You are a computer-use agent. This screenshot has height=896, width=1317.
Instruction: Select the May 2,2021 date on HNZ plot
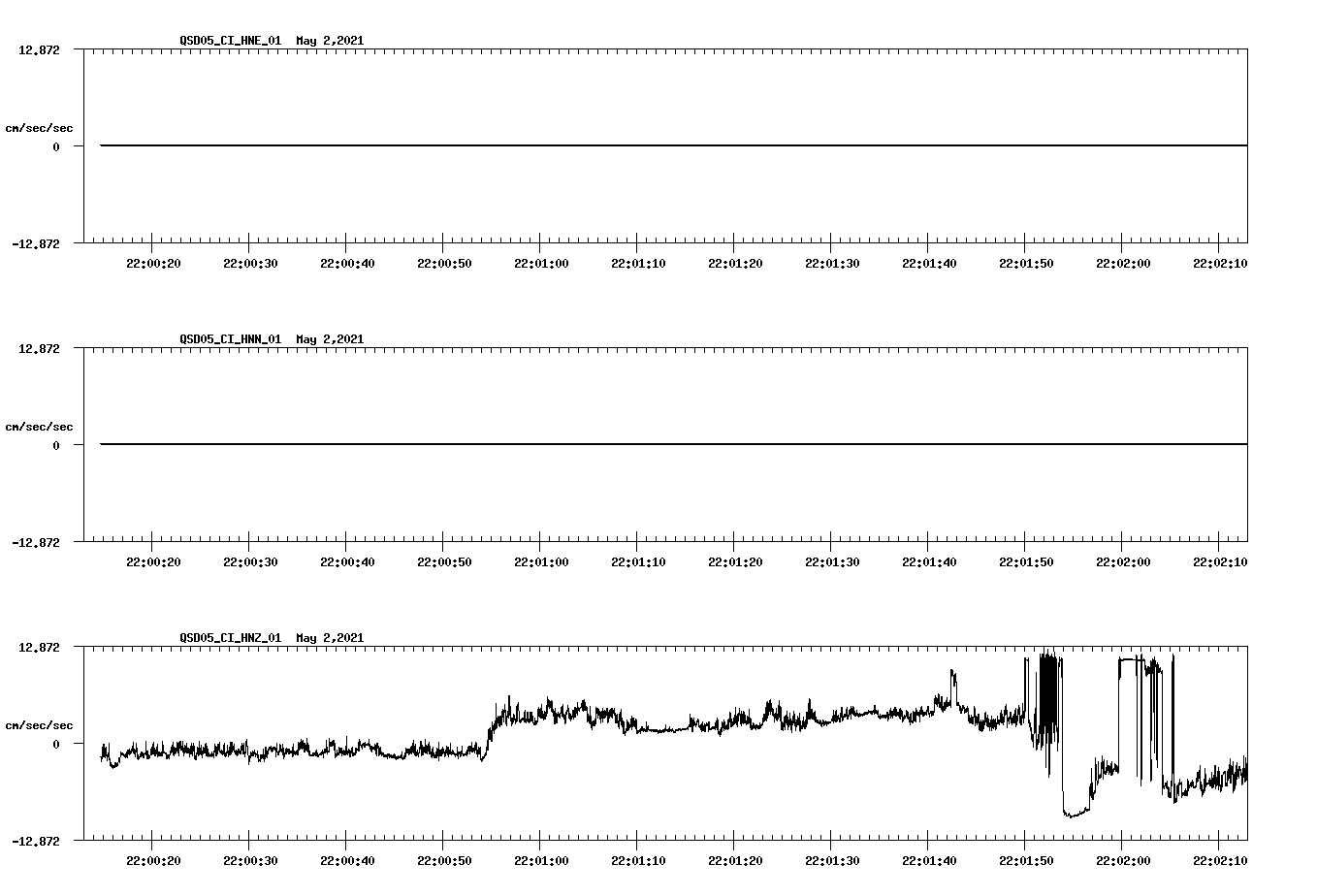[x=330, y=638]
